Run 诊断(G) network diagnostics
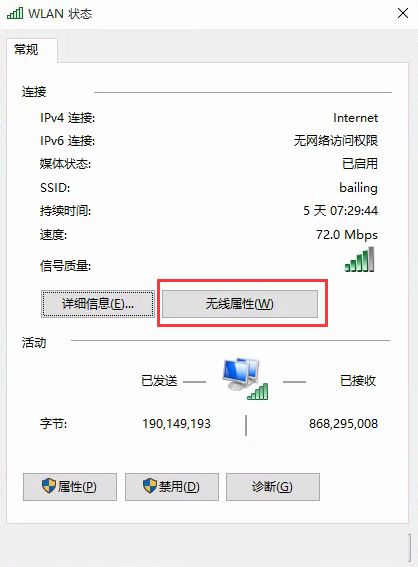This screenshot has height=567, width=418. pos(273,487)
